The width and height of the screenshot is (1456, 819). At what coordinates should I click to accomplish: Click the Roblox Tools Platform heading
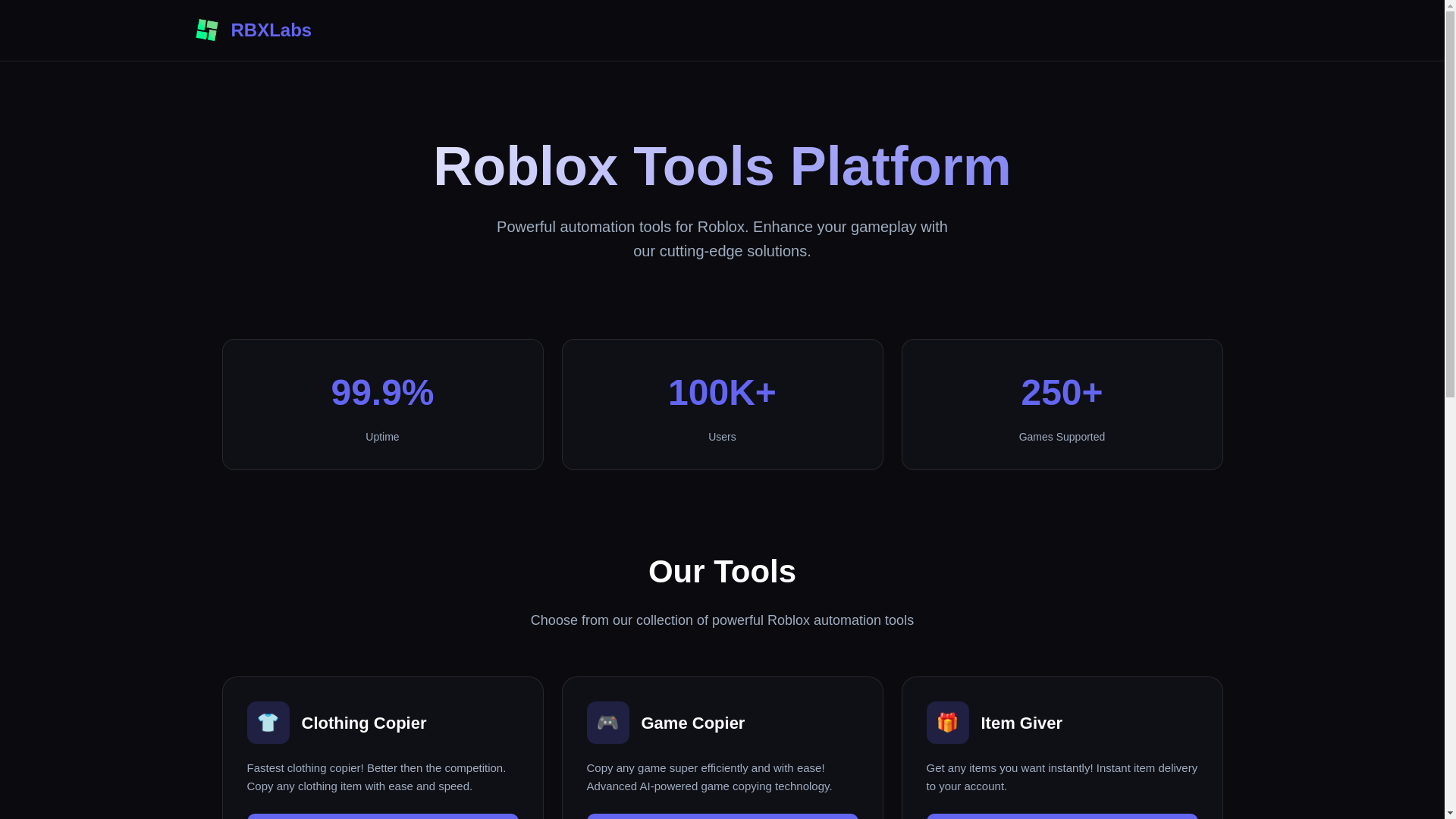[x=722, y=166]
